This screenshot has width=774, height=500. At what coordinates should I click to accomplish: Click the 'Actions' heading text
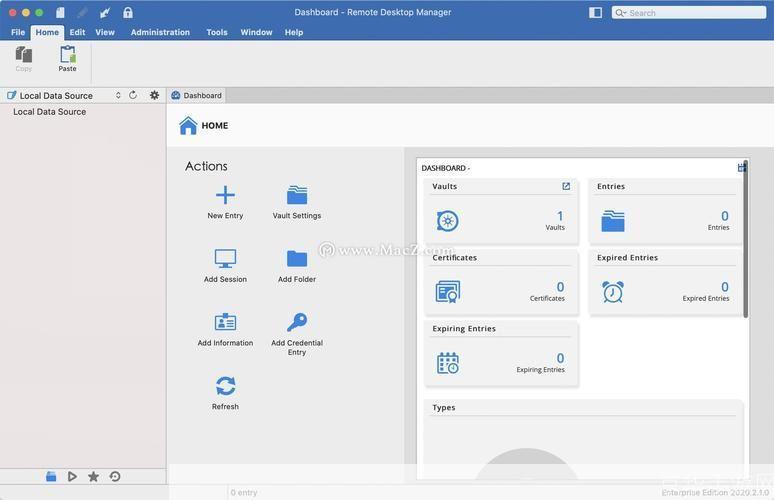pos(206,166)
